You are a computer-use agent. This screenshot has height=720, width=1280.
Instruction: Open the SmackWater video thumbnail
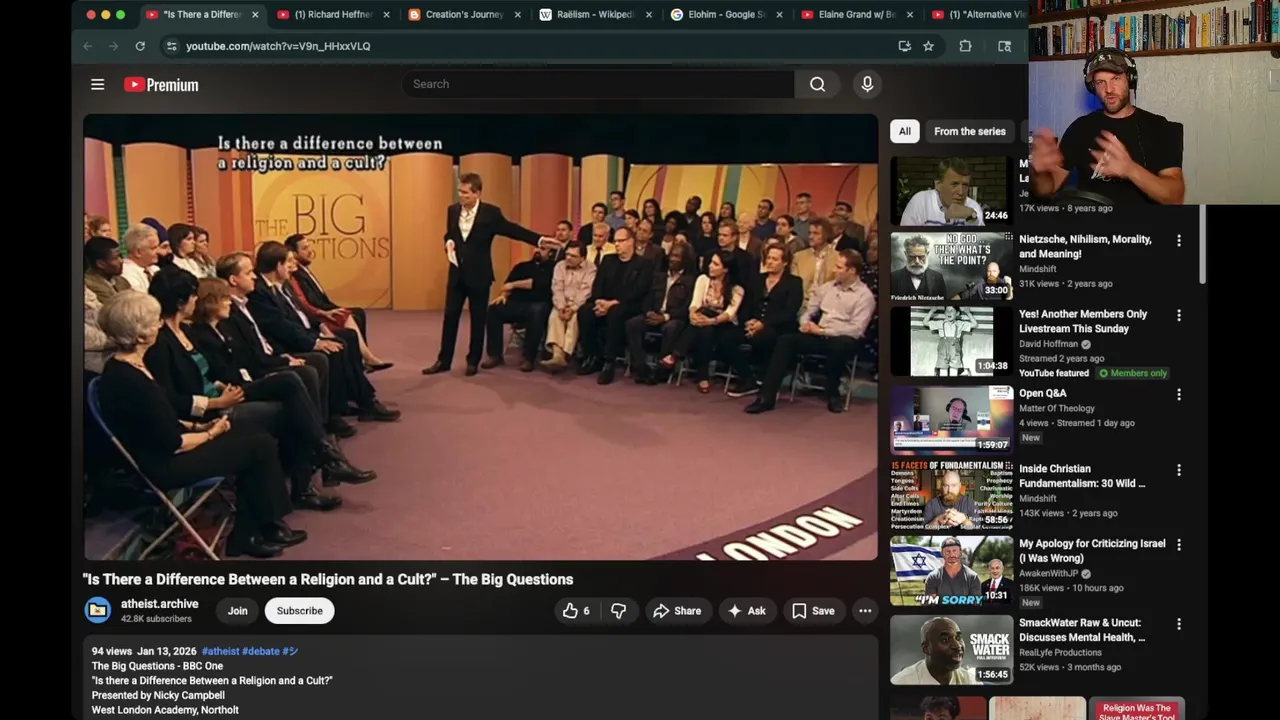coord(951,650)
